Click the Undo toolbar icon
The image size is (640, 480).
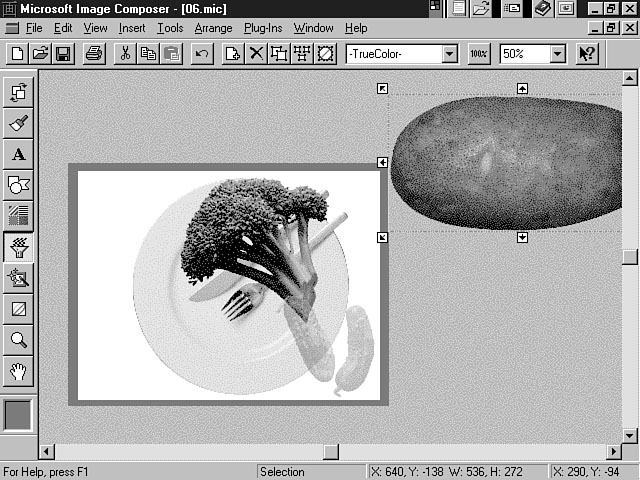tap(202, 54)
